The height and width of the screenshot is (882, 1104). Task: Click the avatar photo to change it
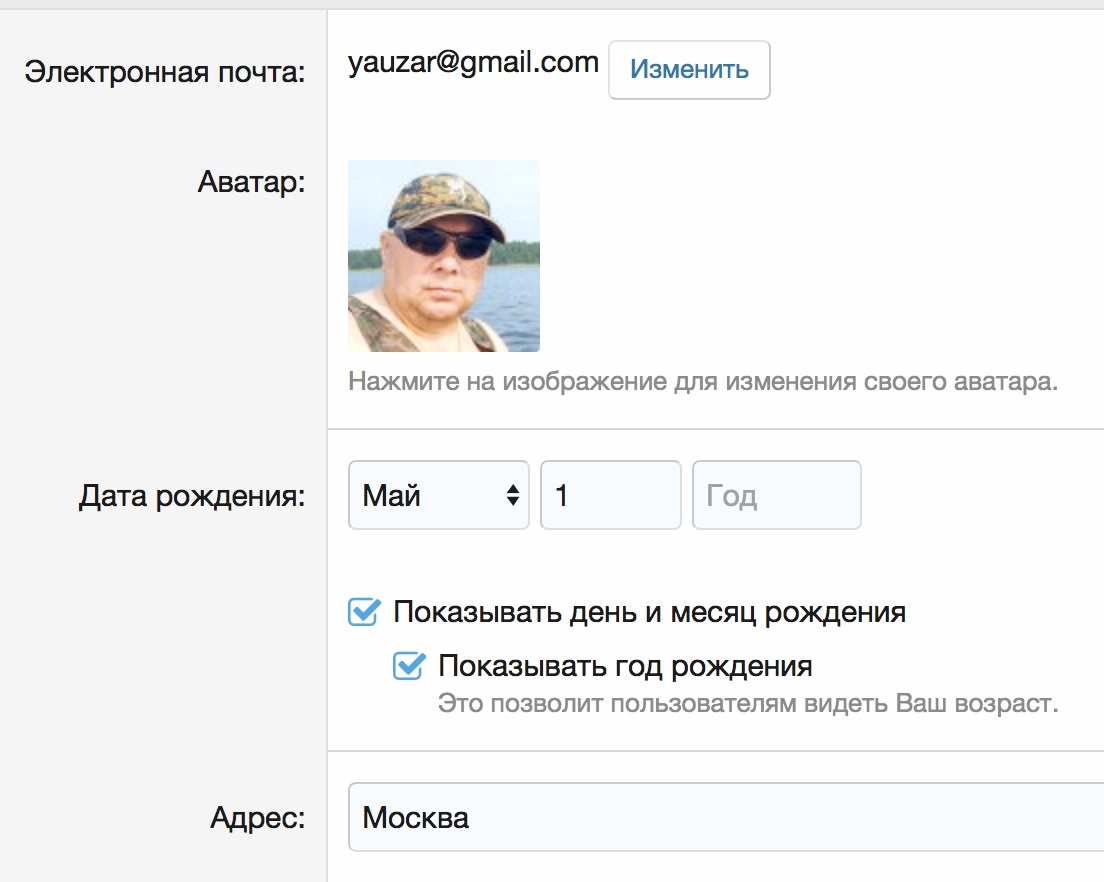click(443, 256)
